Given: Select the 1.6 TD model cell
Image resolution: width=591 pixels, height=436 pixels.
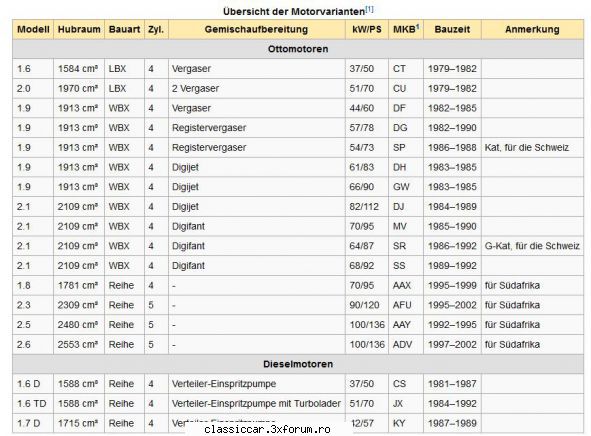Looking at the screenshot, I should 33,404.
